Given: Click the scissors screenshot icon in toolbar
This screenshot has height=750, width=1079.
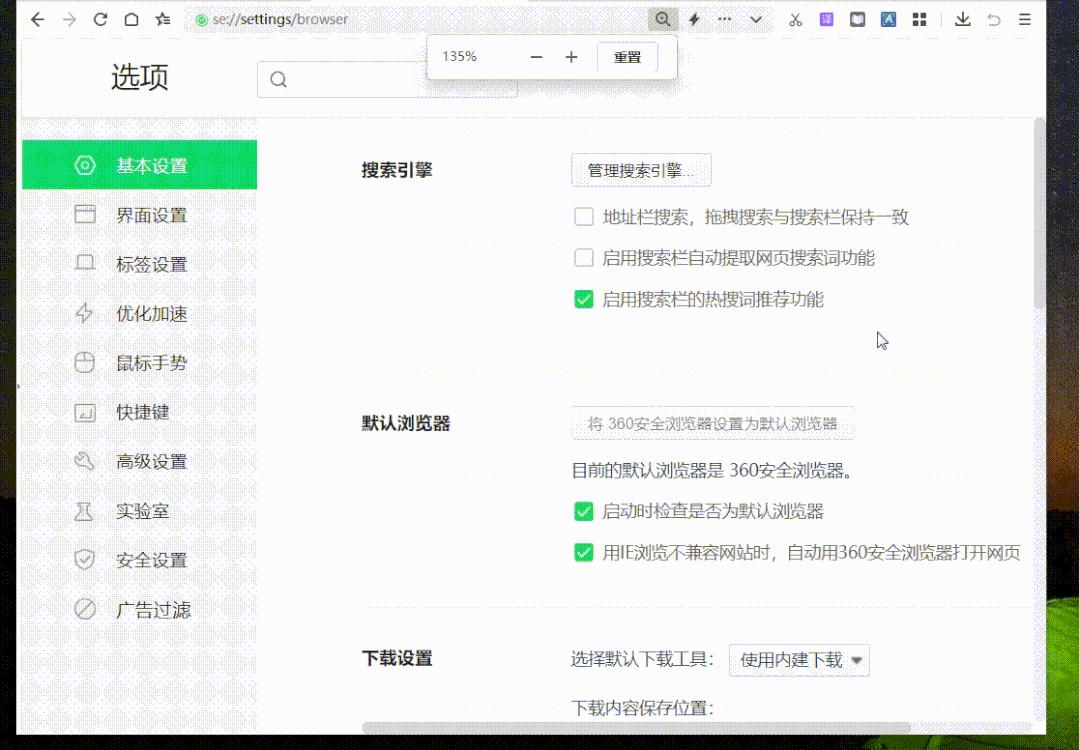Looking at the screenshot, I should (x=795, y=18).
